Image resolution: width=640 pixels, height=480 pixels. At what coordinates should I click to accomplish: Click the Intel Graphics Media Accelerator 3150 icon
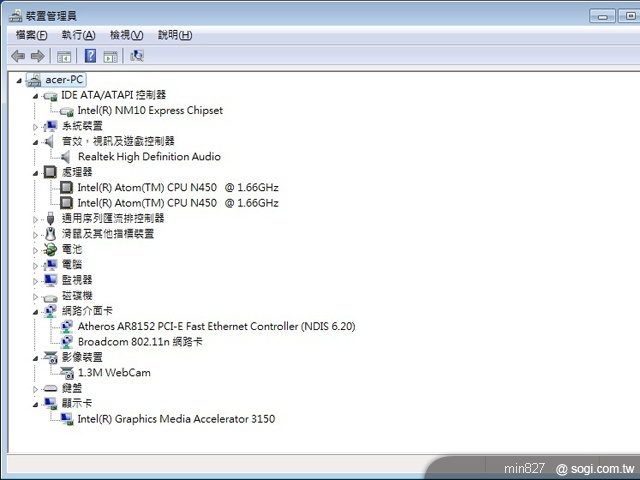pos(67,419)
